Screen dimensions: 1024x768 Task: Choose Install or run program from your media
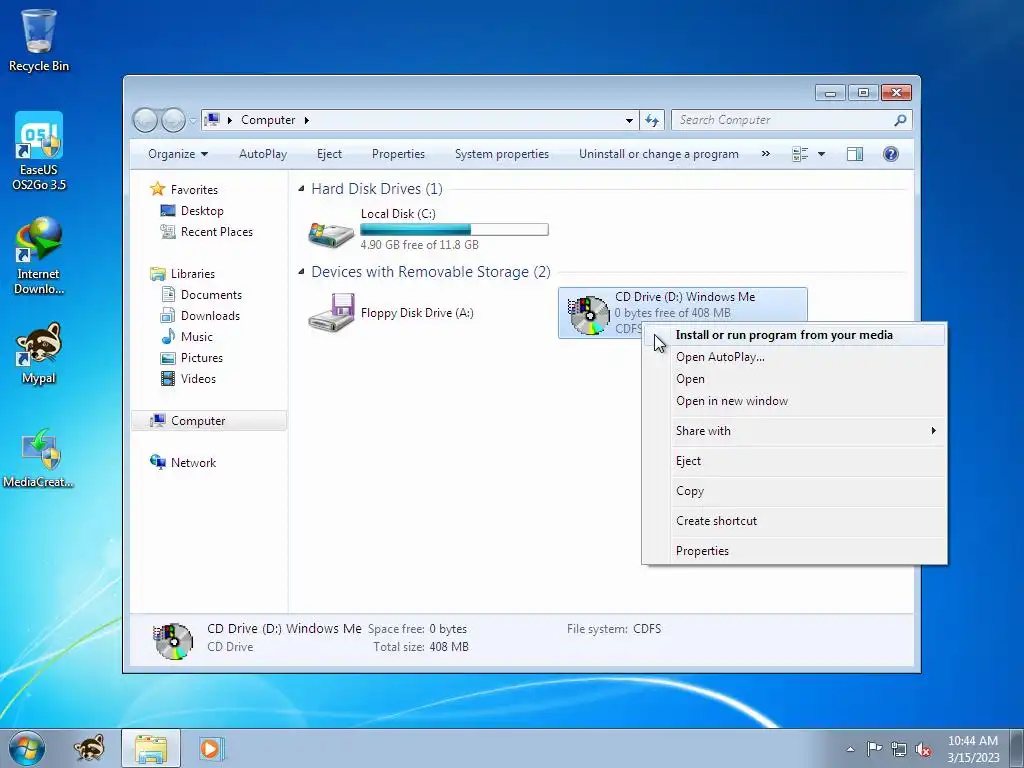(x=794, y=335)
